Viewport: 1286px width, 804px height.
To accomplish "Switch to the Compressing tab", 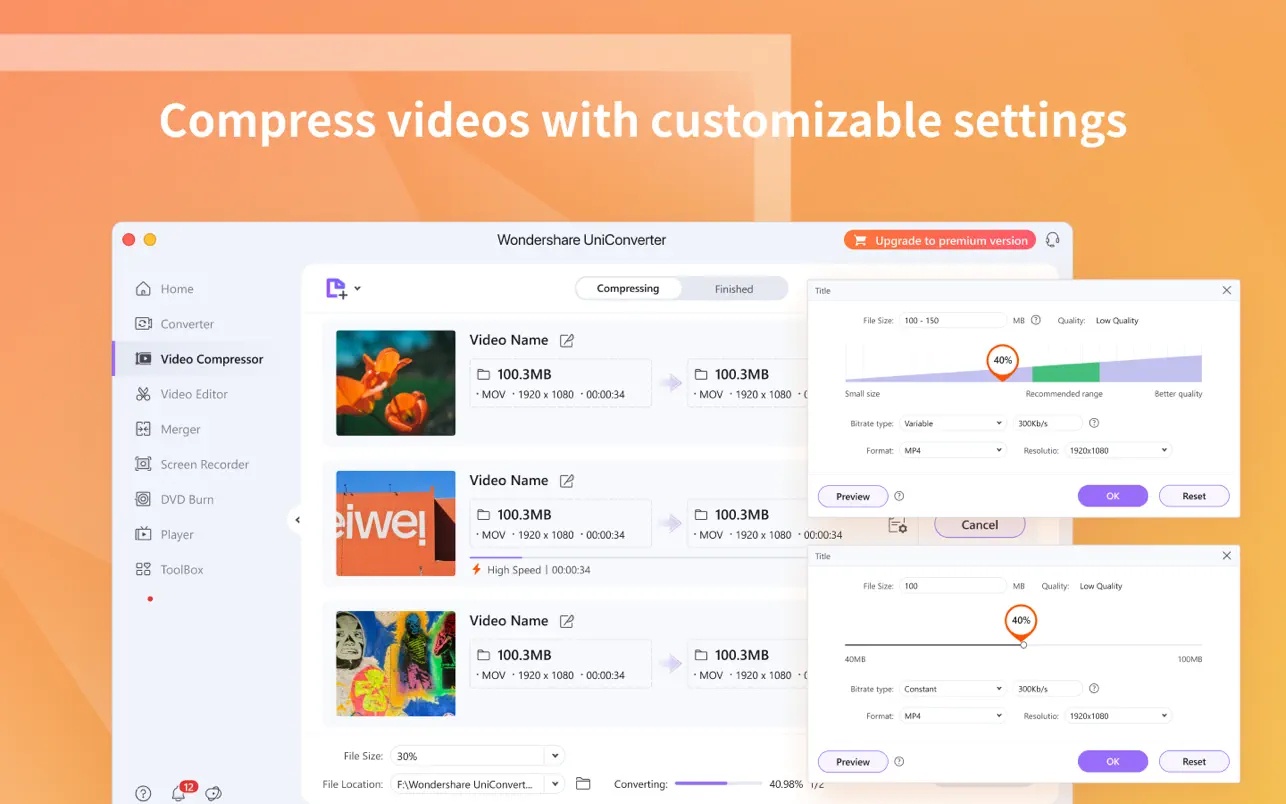I will click(628, 289).
